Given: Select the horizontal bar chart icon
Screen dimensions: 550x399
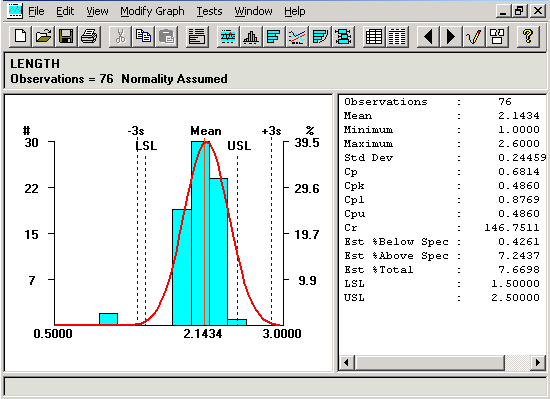Looking at the screenshot, I should (274, 36).
